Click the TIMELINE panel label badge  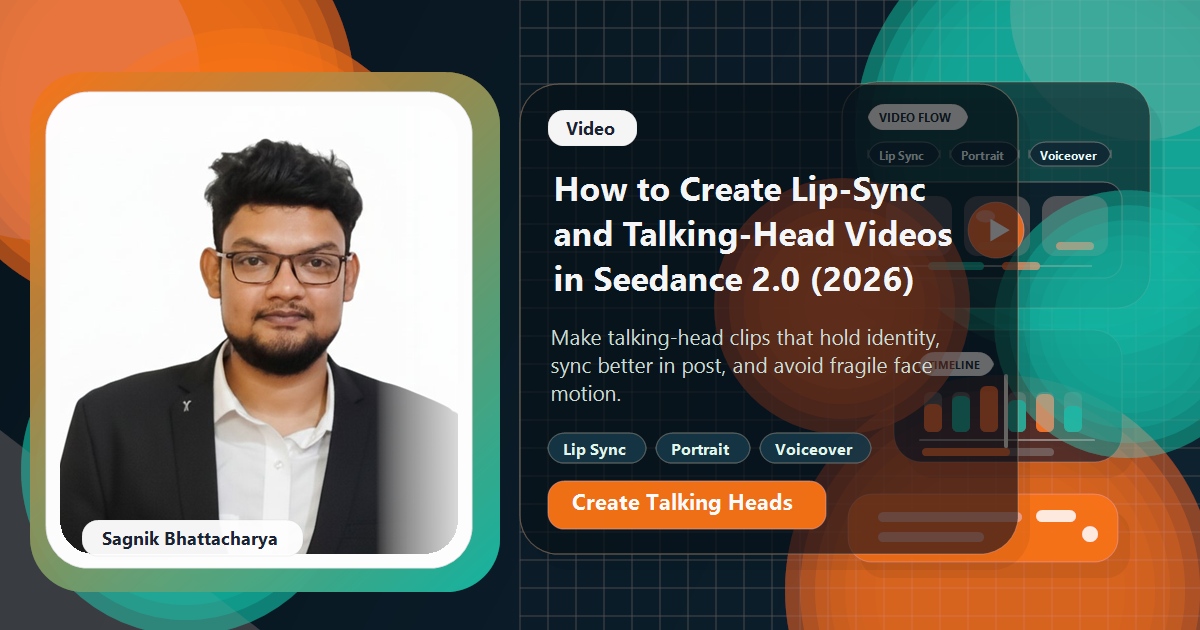[957, 364]
